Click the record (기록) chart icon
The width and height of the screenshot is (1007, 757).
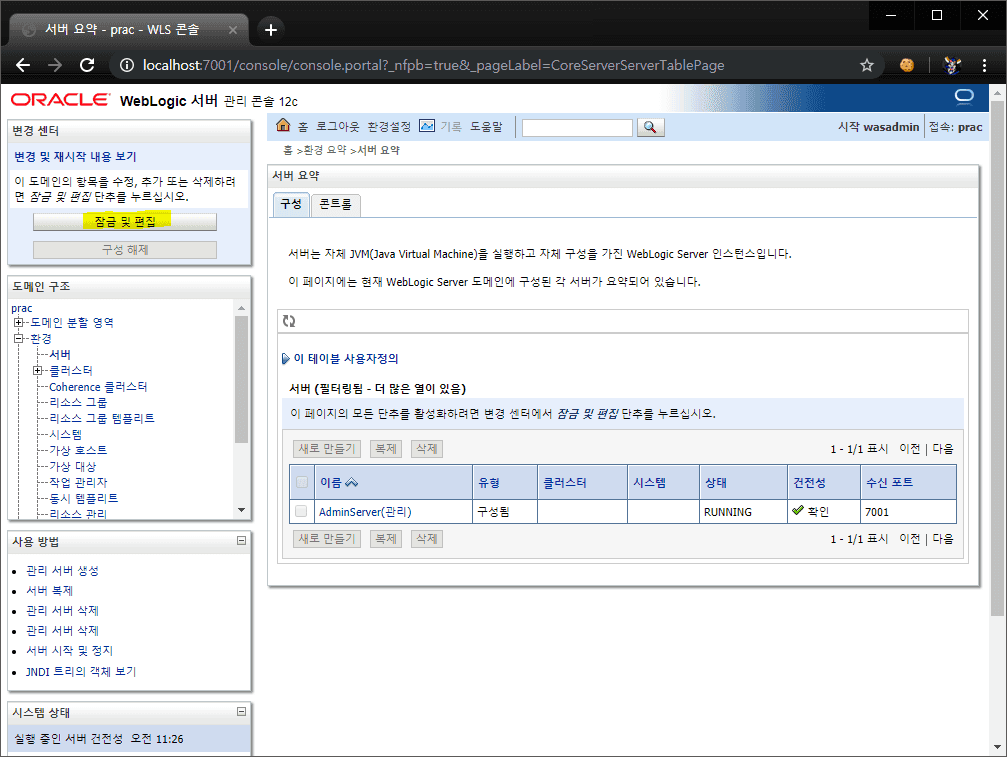point(426,126)
